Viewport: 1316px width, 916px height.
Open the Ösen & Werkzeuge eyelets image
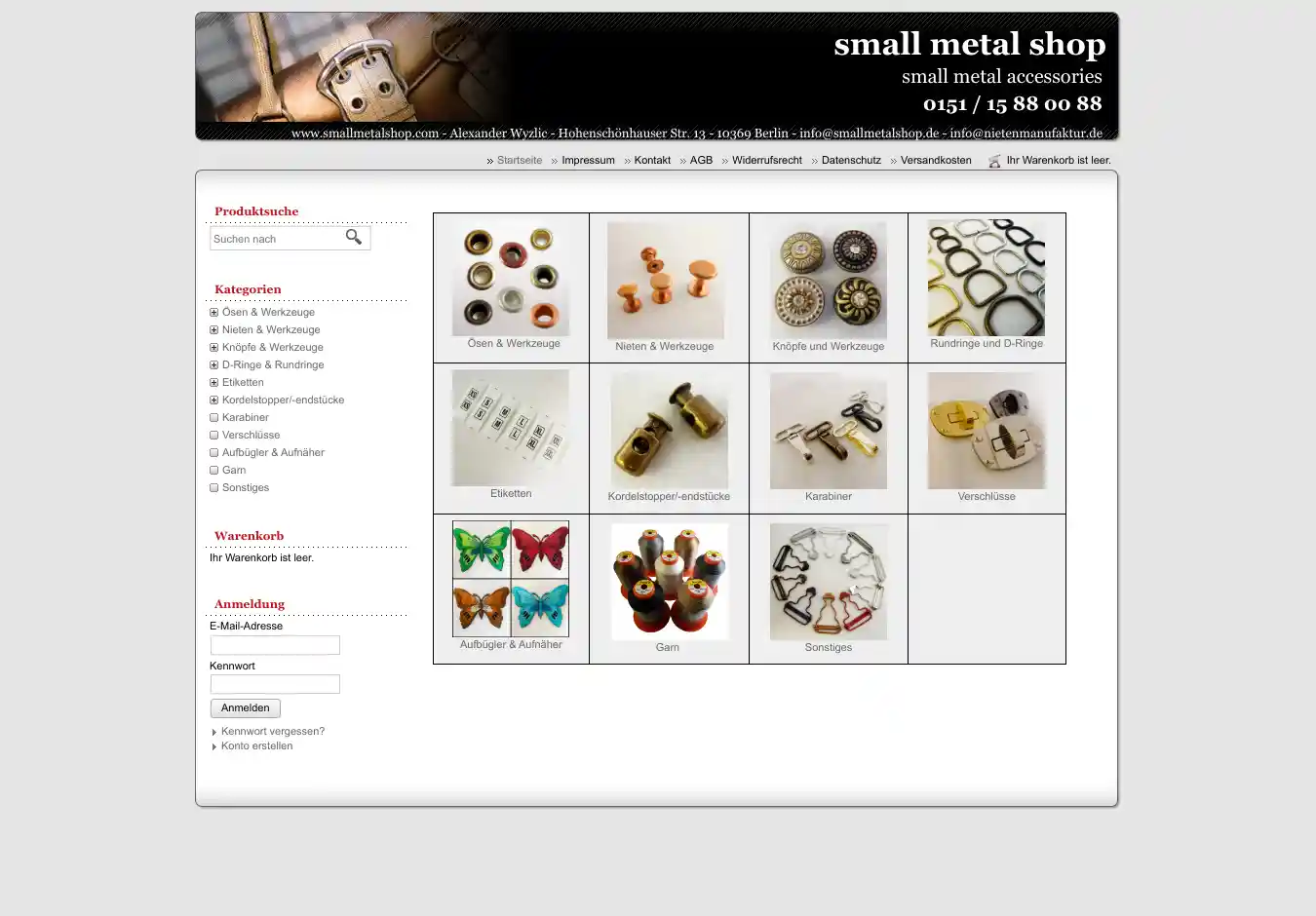click(510, 280)
